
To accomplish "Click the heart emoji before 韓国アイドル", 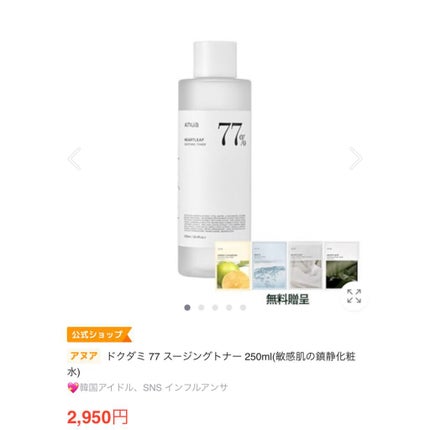I will coord(73,388).
